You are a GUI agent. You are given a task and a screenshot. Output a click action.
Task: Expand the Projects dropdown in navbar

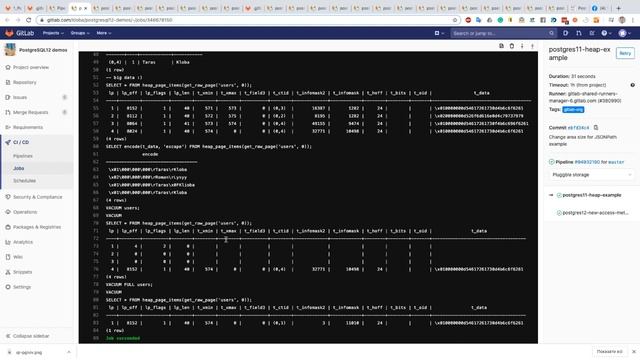(53, 33)
